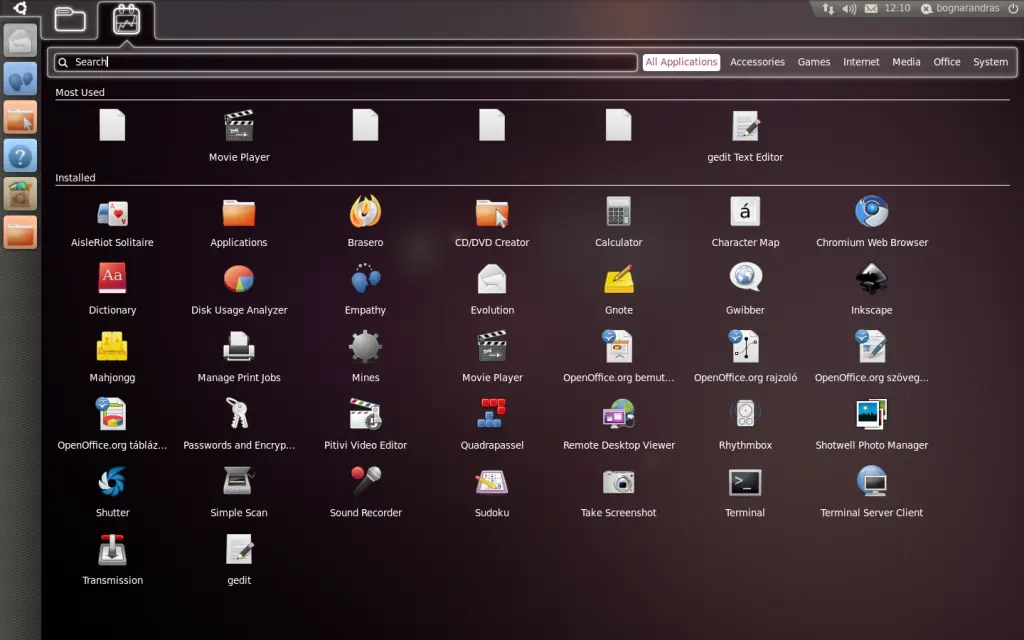
Task: Launch Chromium Web Browser
Action: pos(872,223)
